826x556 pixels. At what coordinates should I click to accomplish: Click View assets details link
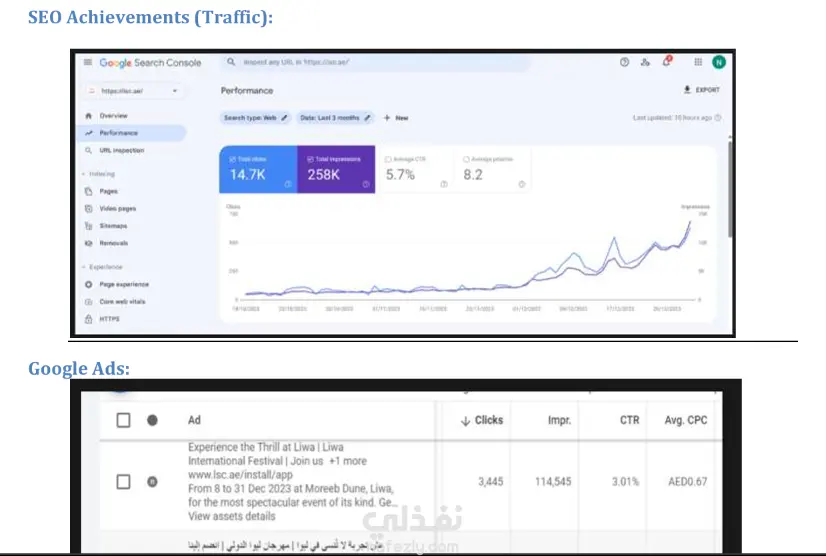click(x=232, y=516)
